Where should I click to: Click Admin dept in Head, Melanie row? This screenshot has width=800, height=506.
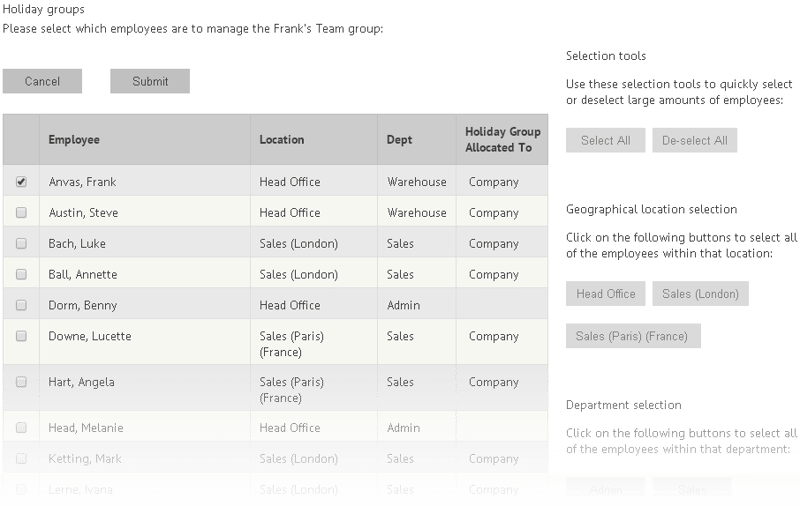(x=403, y=427)
